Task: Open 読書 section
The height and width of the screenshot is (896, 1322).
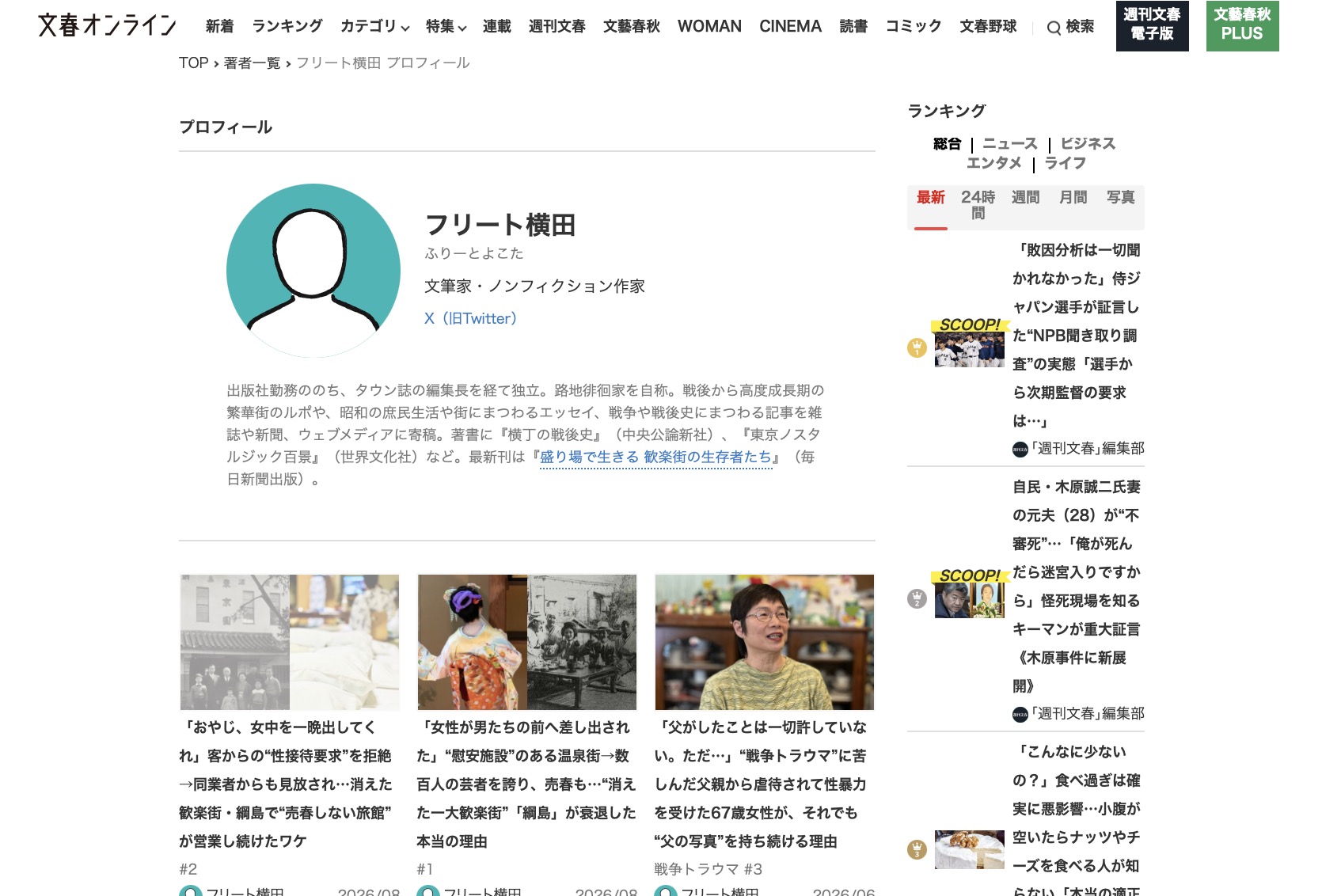Action: 853,26
